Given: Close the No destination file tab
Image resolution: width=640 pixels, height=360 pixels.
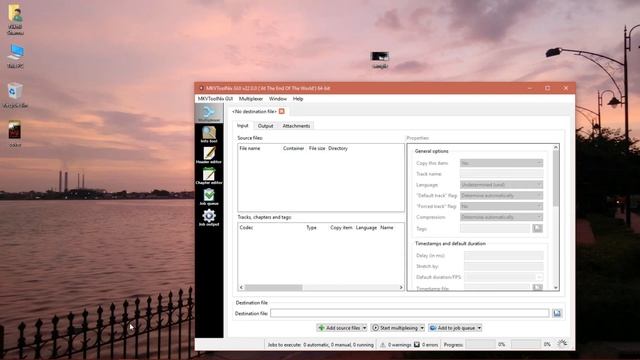Looking at the screenshot, I should pos(282,111).
